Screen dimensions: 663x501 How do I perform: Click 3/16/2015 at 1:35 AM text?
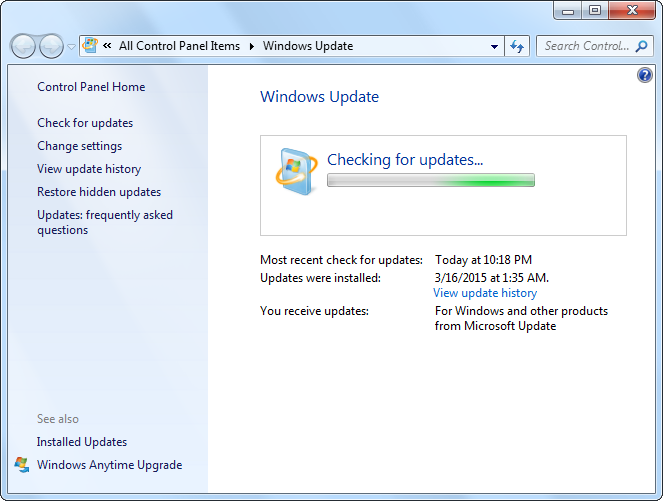(x=492, y=278)
